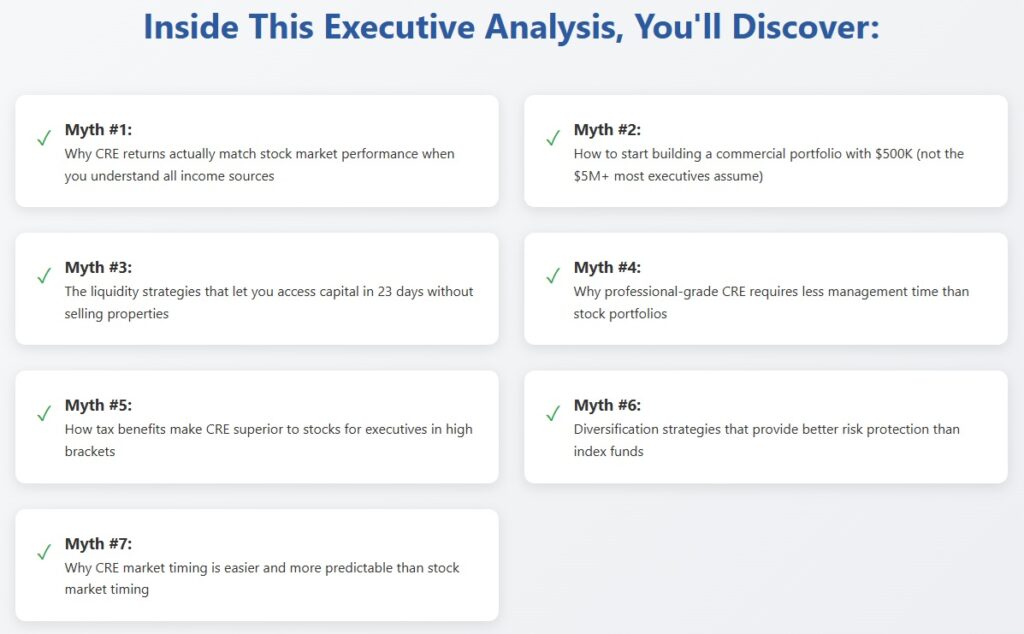
Task: Click the liquidity strategies 23 days description
Action: tap(269, 302)
